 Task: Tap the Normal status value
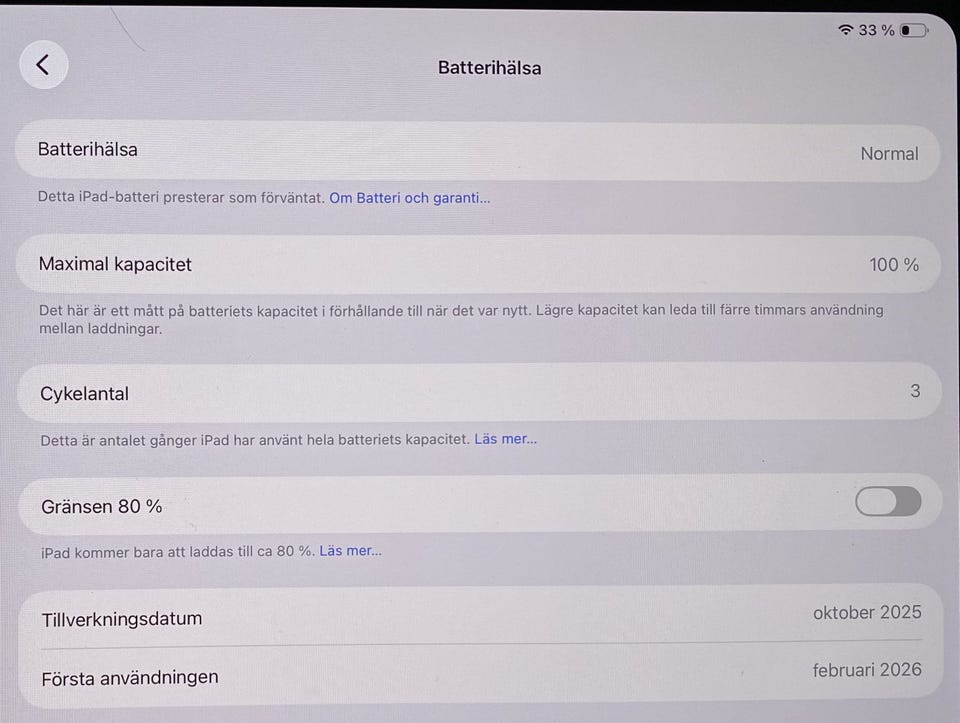tap(889, 154)
